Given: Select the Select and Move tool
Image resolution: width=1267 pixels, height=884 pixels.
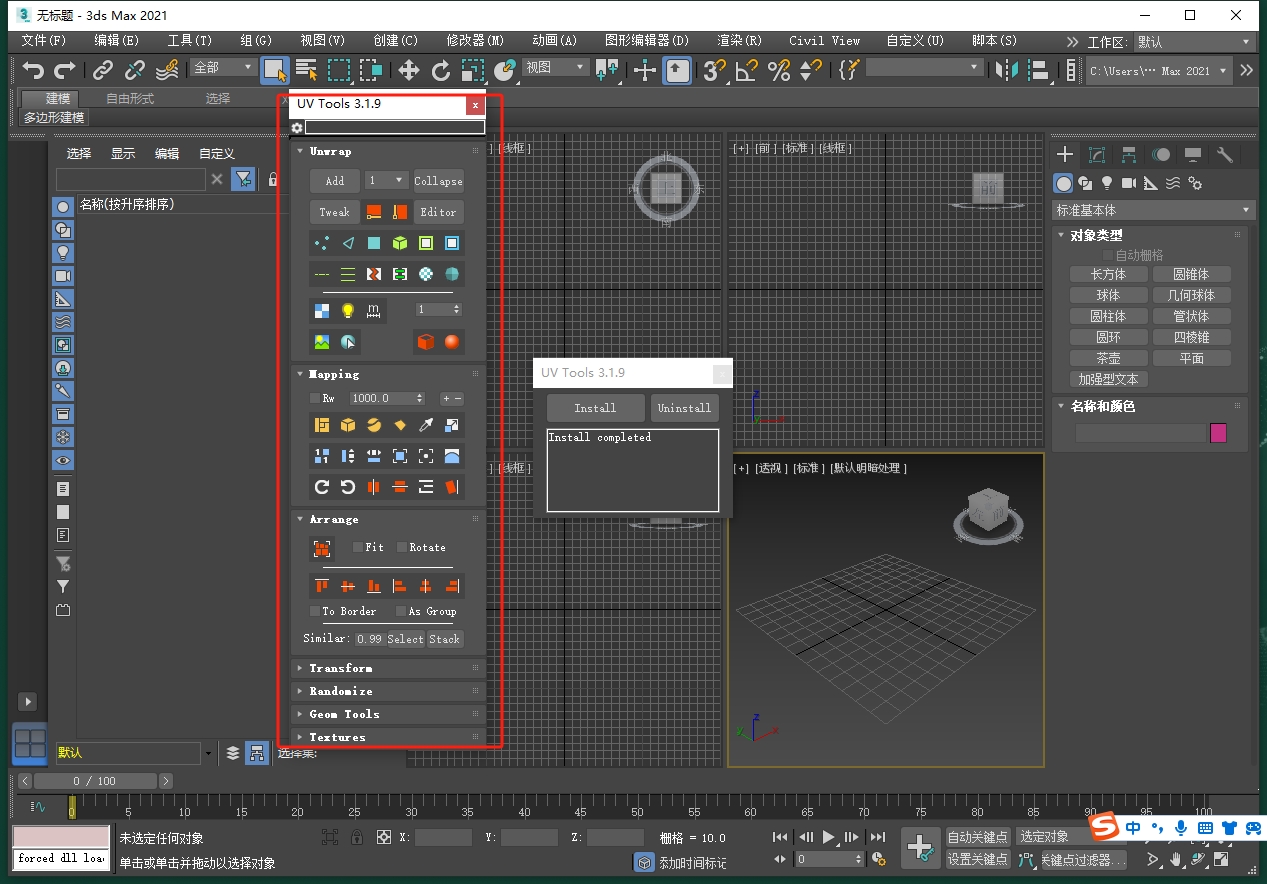Looking at the screenshot, I should tap(408, 70).
